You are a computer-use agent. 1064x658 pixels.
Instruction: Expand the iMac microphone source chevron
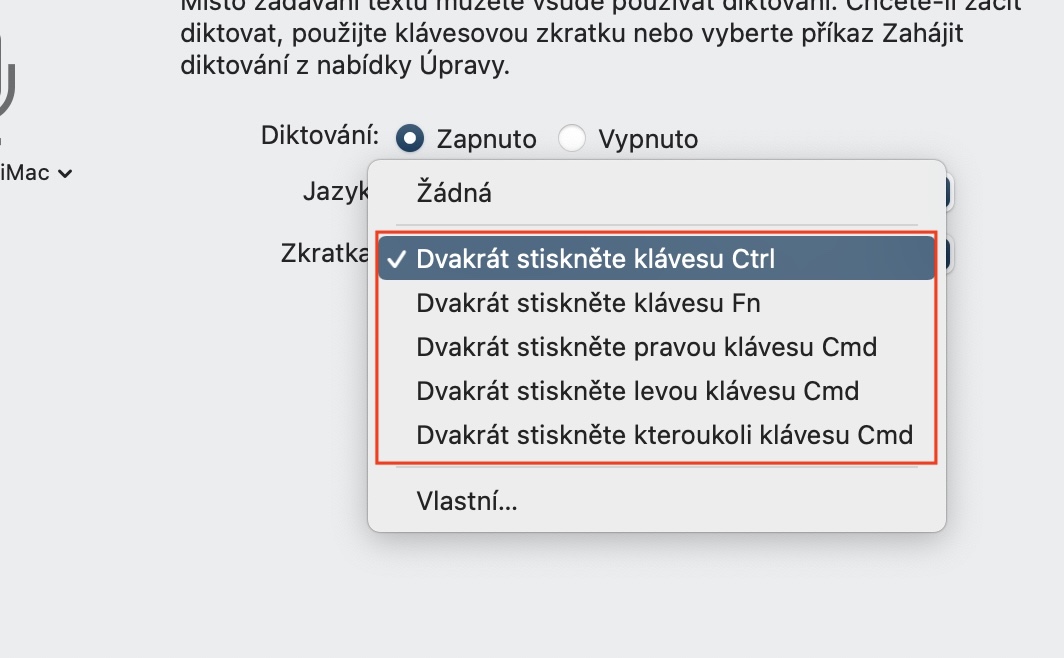65,174
